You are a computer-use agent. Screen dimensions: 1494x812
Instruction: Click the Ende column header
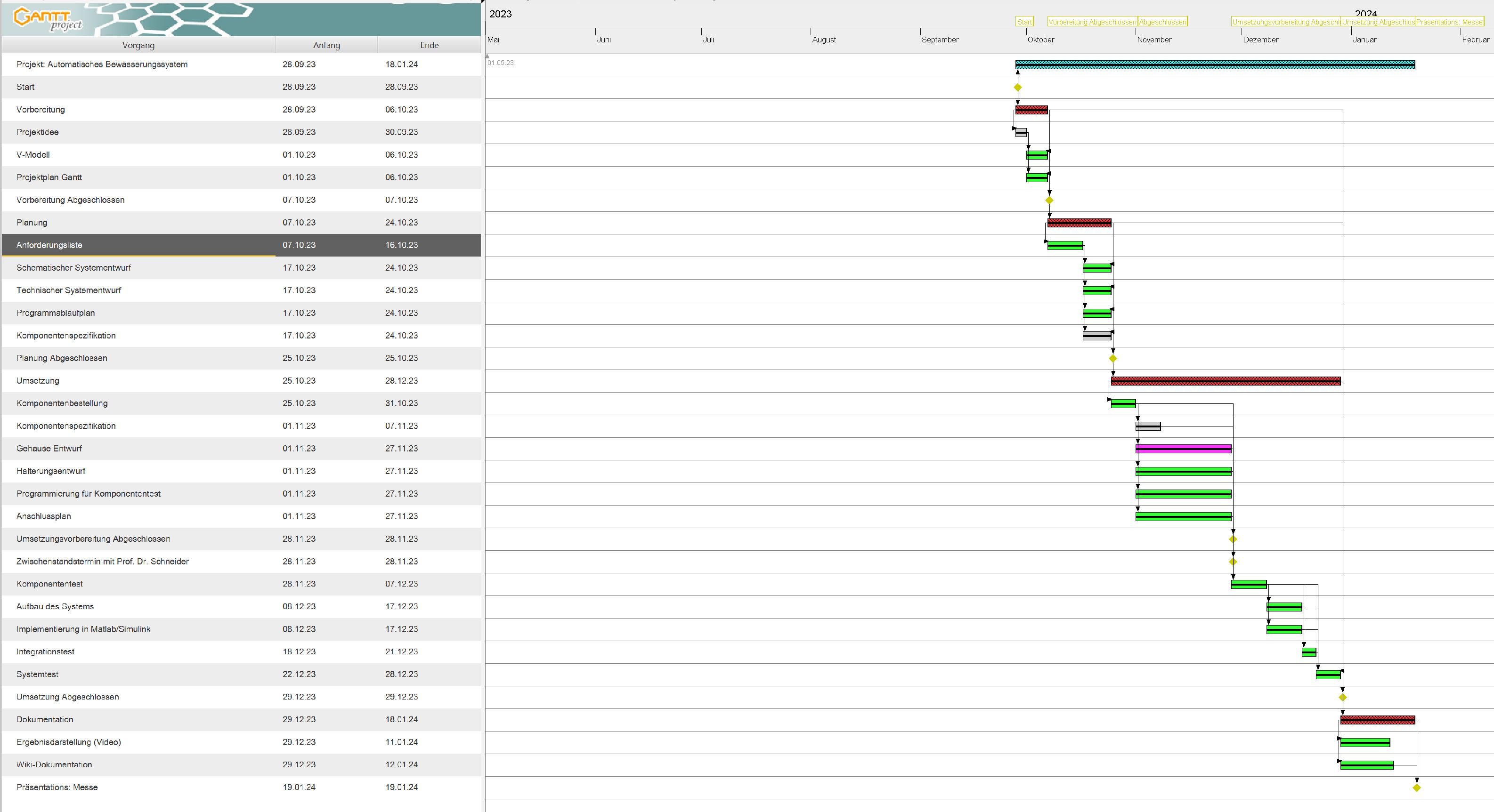(x=429, y=45)
